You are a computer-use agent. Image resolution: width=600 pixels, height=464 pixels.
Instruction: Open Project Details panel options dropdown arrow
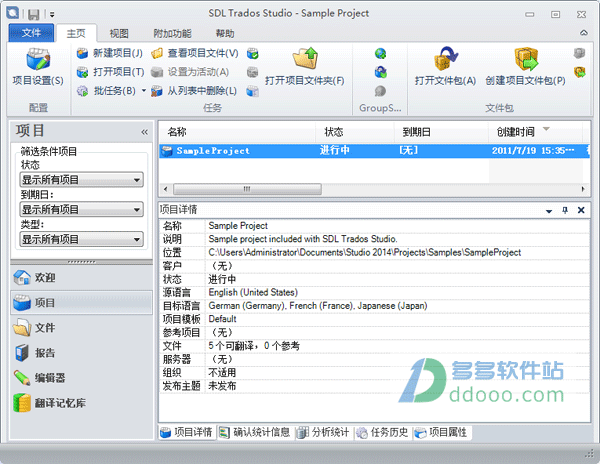pos(549,211)
